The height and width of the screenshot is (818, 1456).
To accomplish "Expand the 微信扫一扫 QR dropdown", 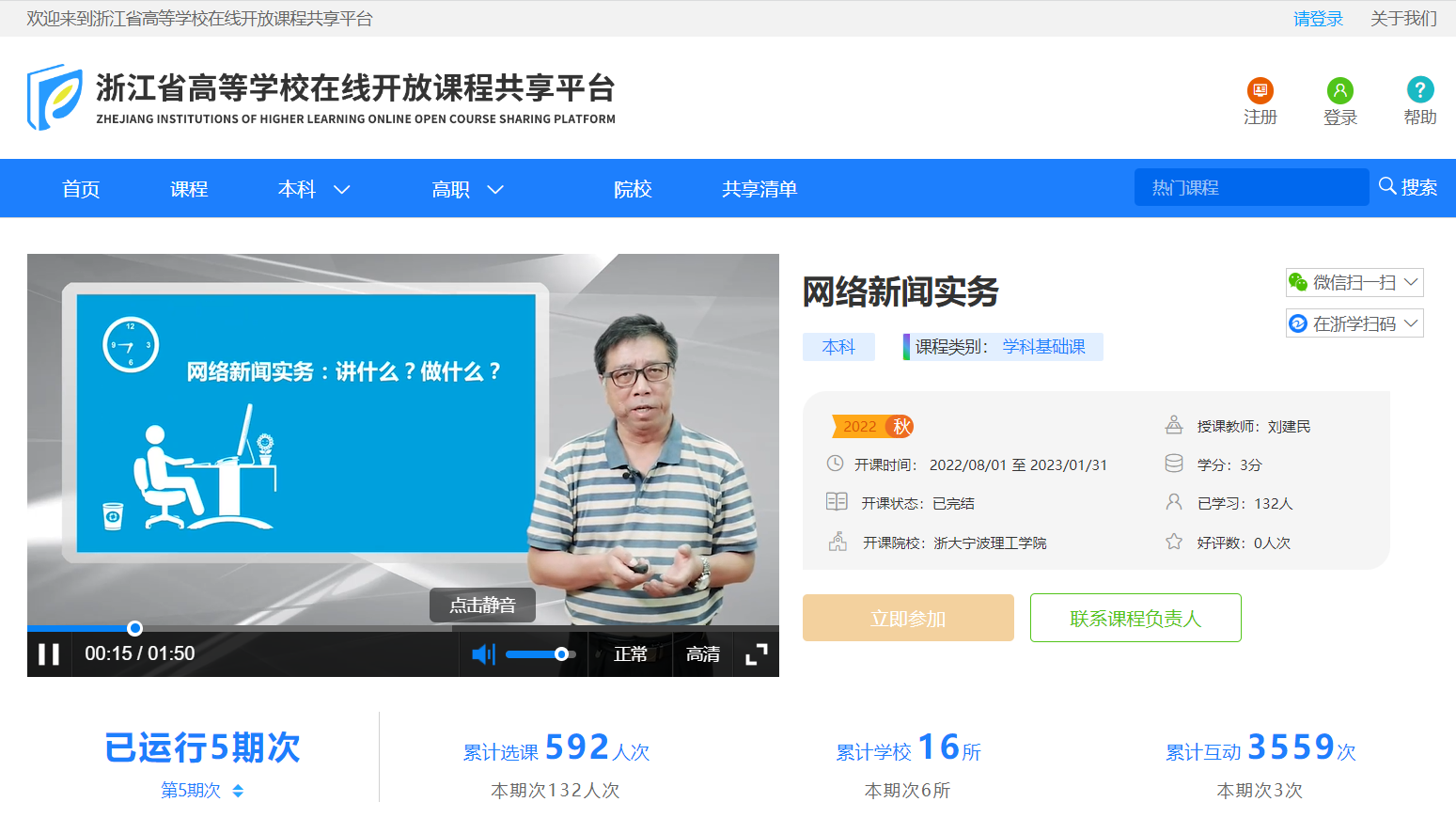I will tap(1354, 283).
